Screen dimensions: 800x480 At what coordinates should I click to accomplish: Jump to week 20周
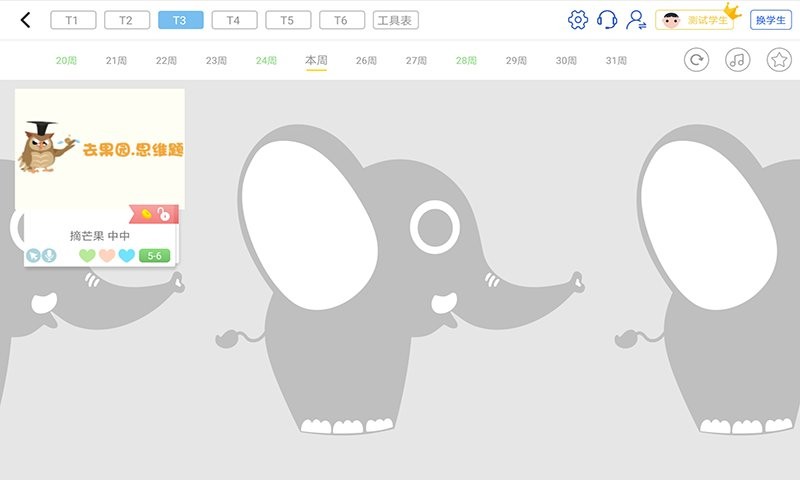pyautogui.click(x=66, y=61)
